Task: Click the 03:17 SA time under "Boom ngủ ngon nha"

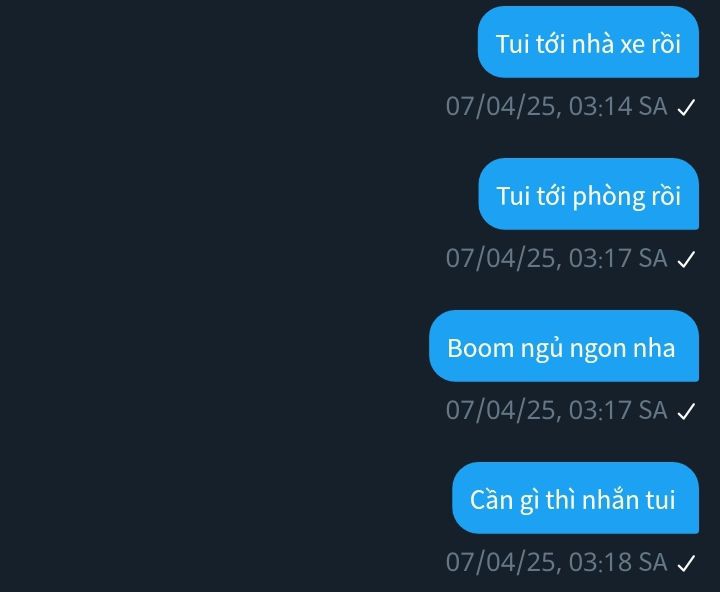Action: (618, 410)
